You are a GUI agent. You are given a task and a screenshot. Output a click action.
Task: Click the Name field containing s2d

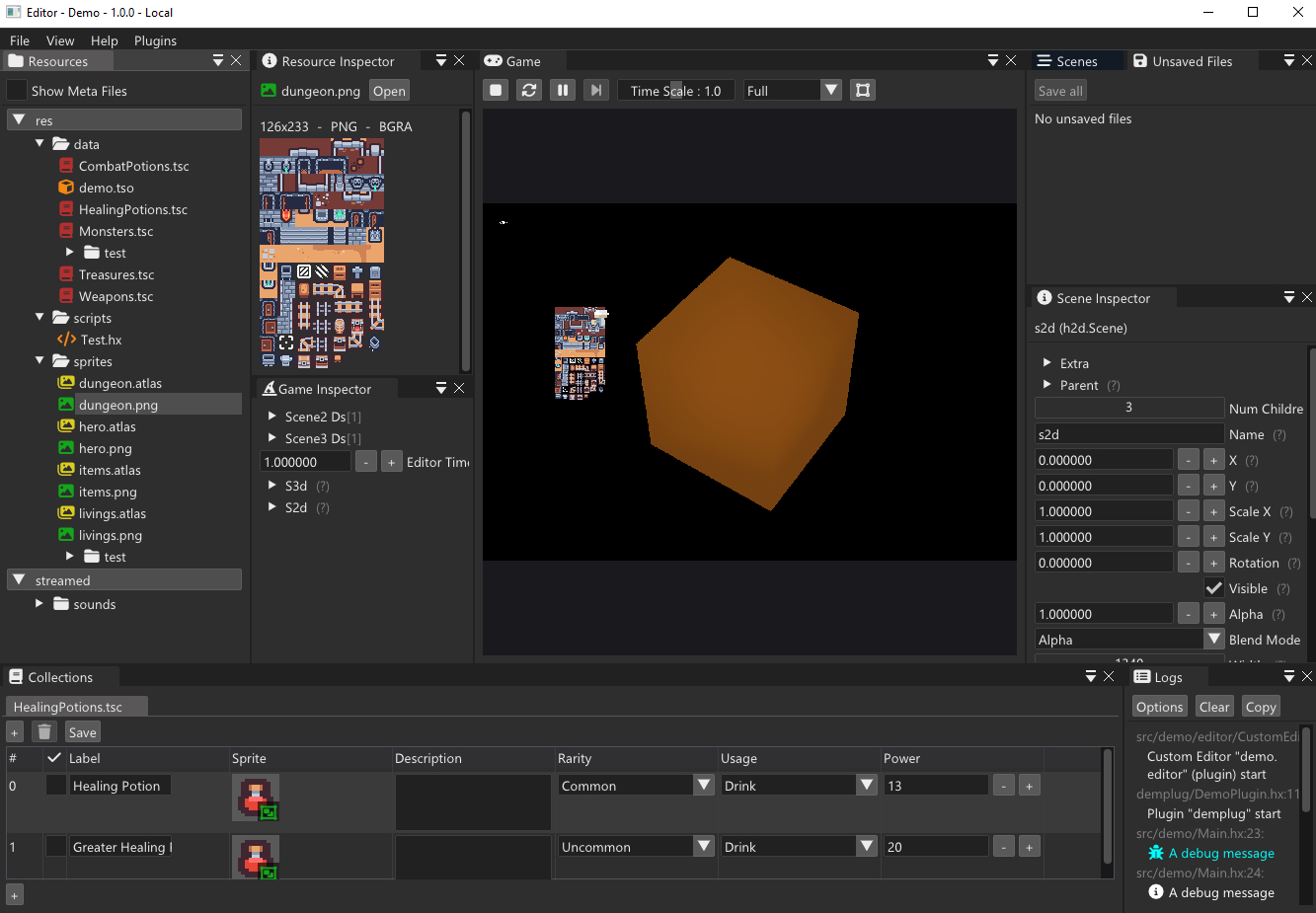(x=1128, y=434)
